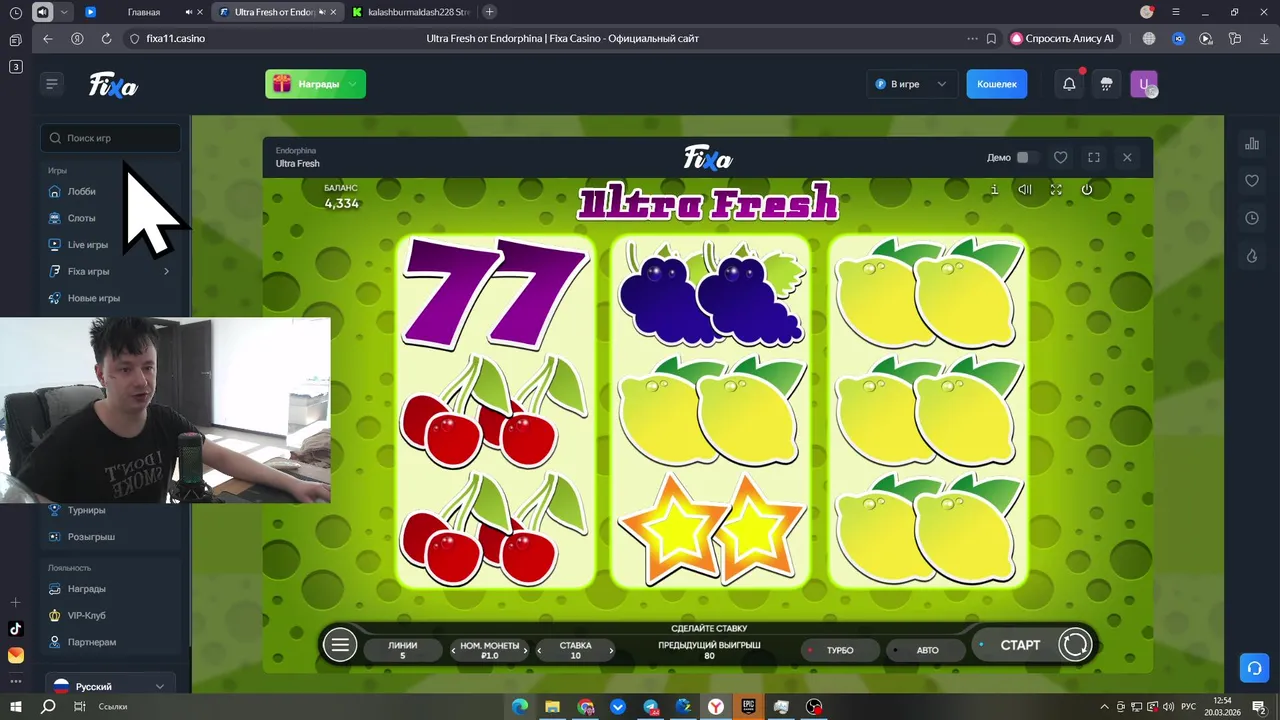Toggle the Demo mode switch
The image size is (1280, 720).
[1027, 157]
